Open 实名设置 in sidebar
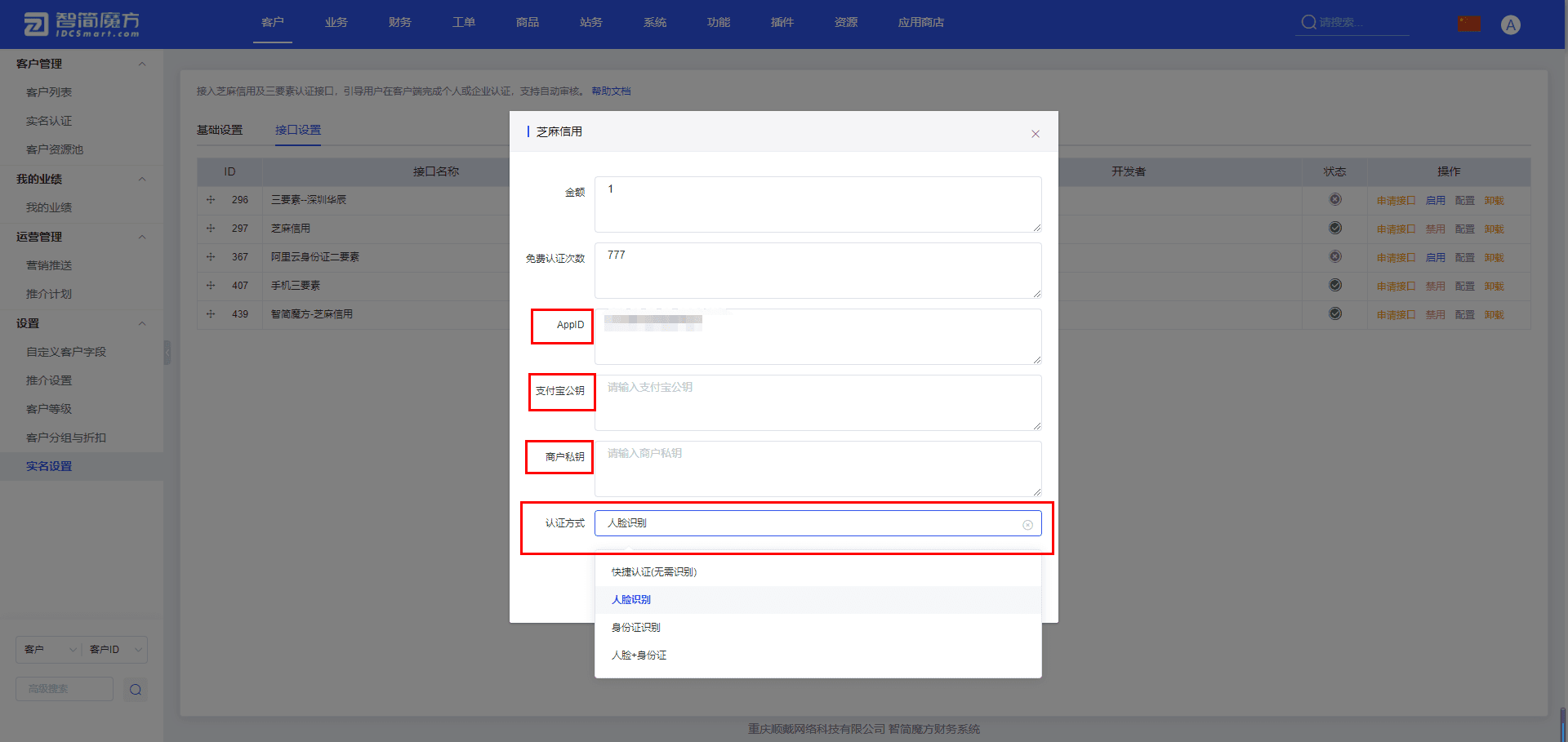Image resolution: width=1568 pixels, height=742 pixels. [x=49, y=466]
